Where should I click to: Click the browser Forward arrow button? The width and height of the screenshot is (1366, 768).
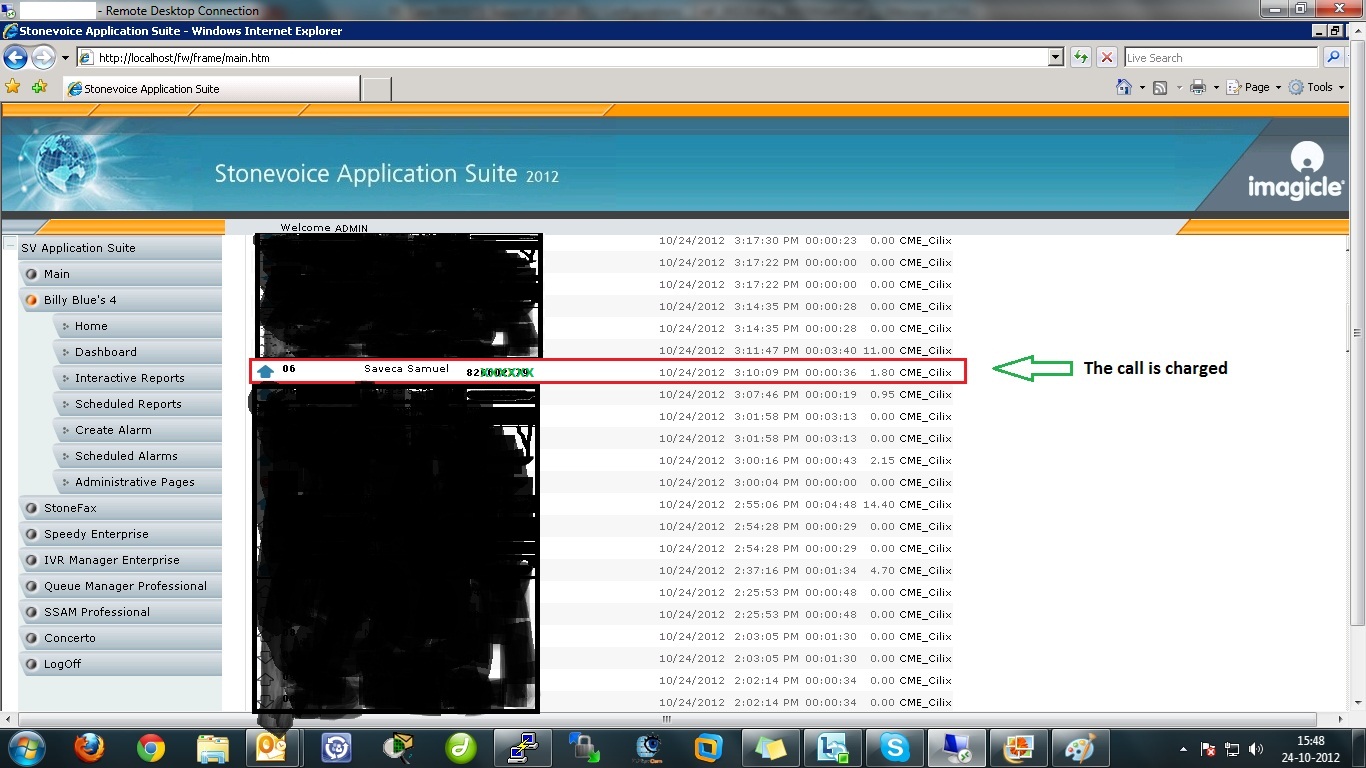coord(43,57)
